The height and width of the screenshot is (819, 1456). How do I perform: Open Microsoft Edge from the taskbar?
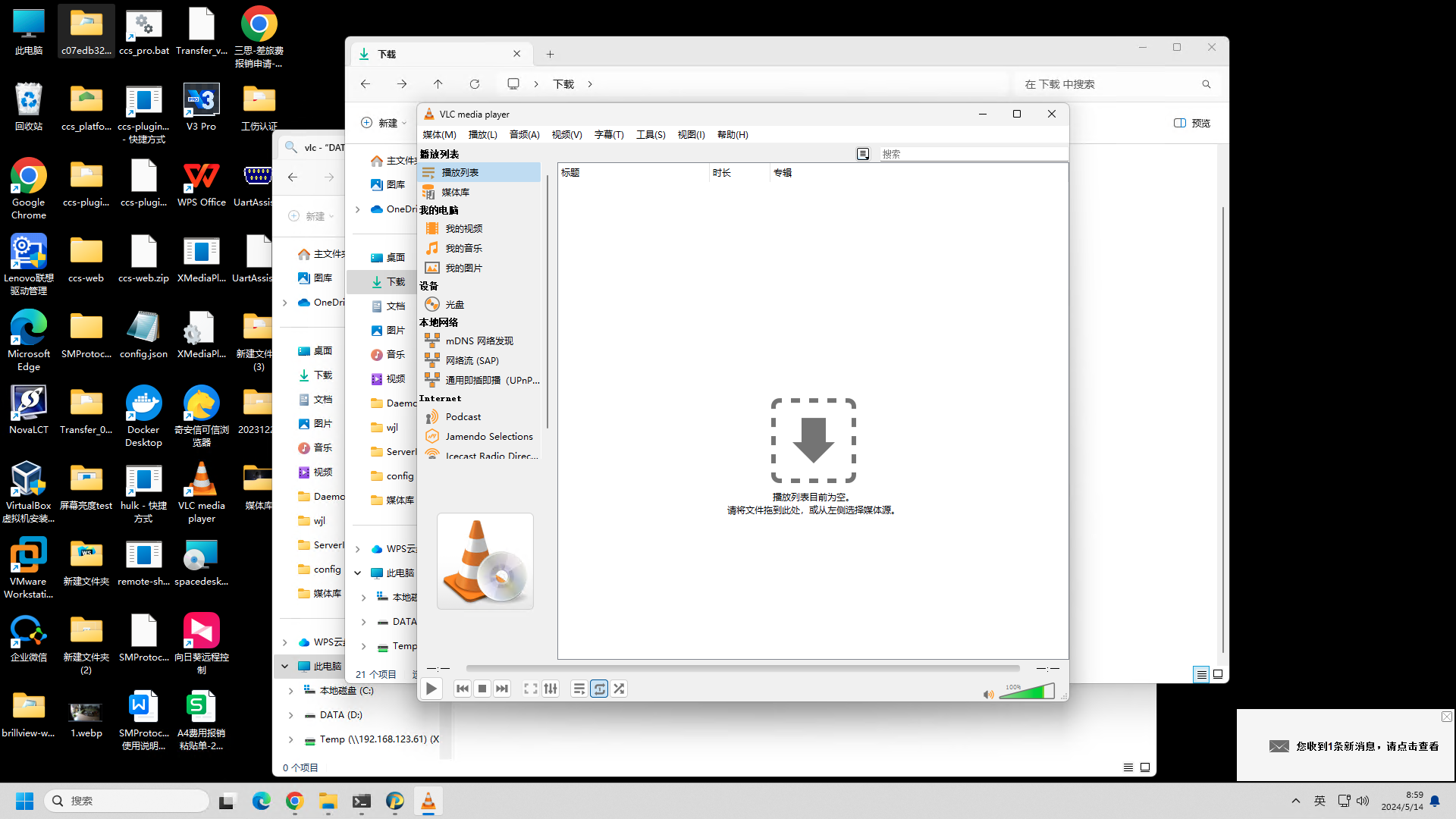pyautogui.click(x=262, y=801)
